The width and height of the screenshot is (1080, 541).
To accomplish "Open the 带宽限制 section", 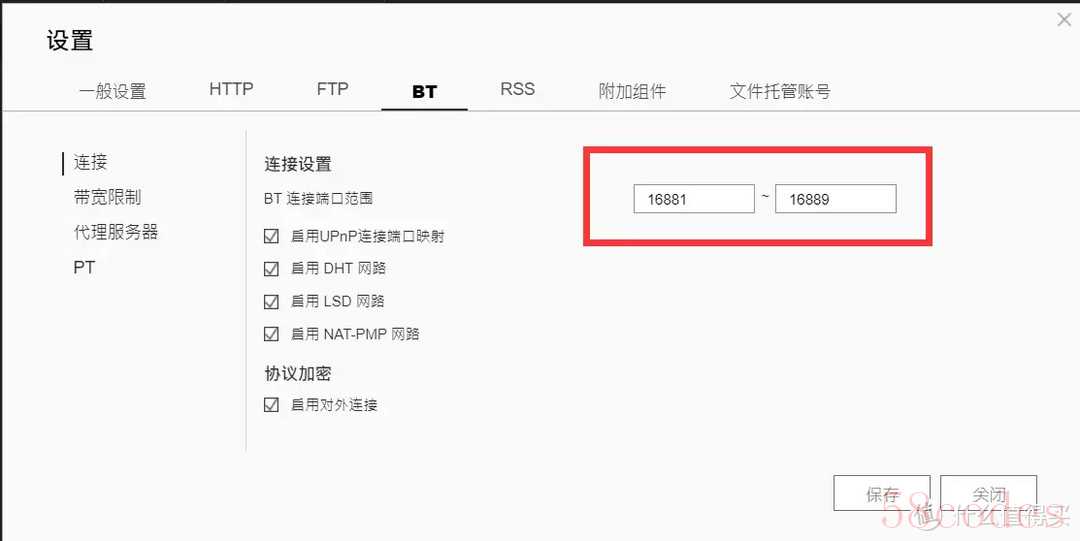I will click(x=107, y=197).
